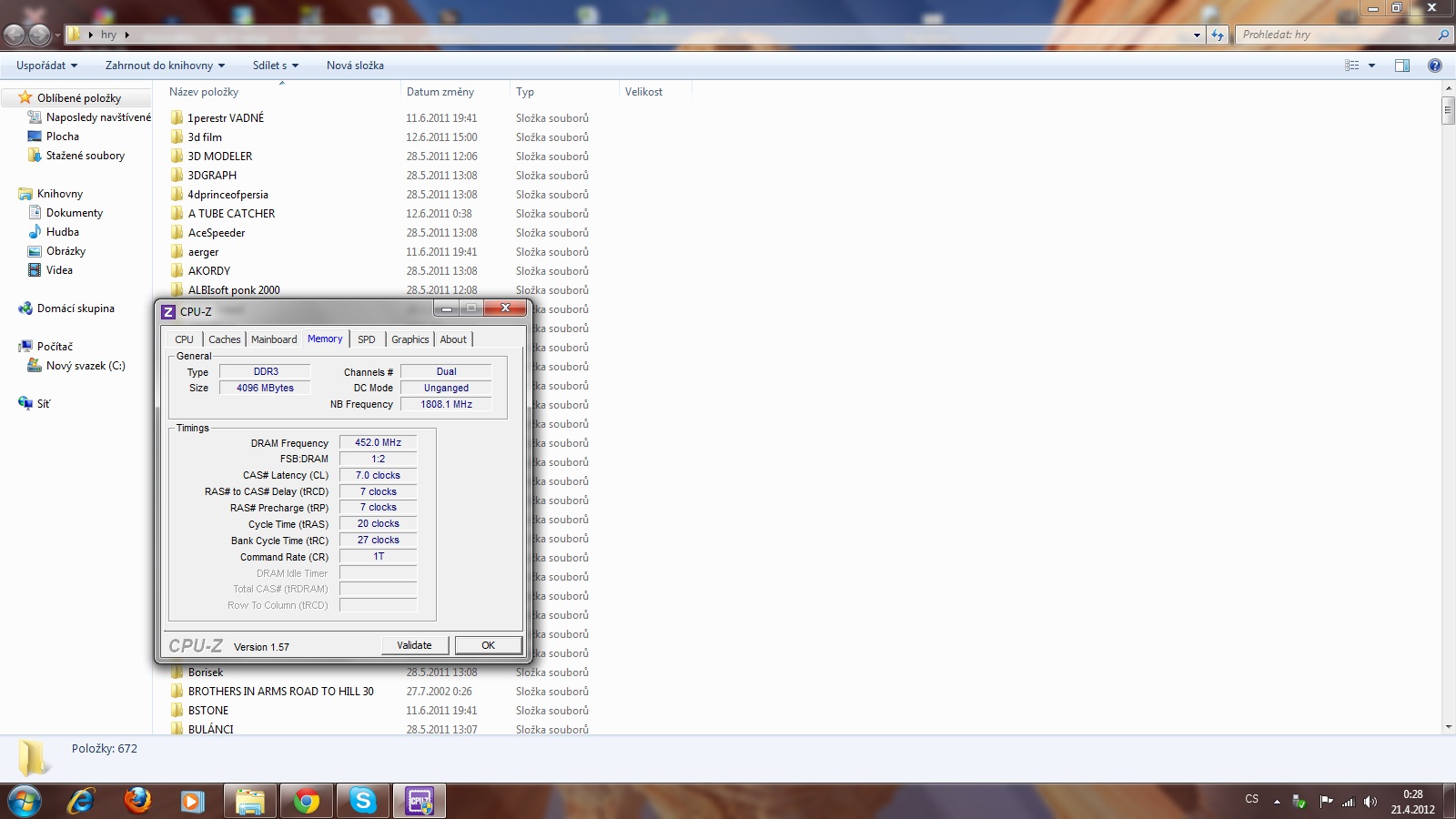Expand the hry breadcrumb arrow in address bar
This screenshot has height=819, width=1456.
126,35
